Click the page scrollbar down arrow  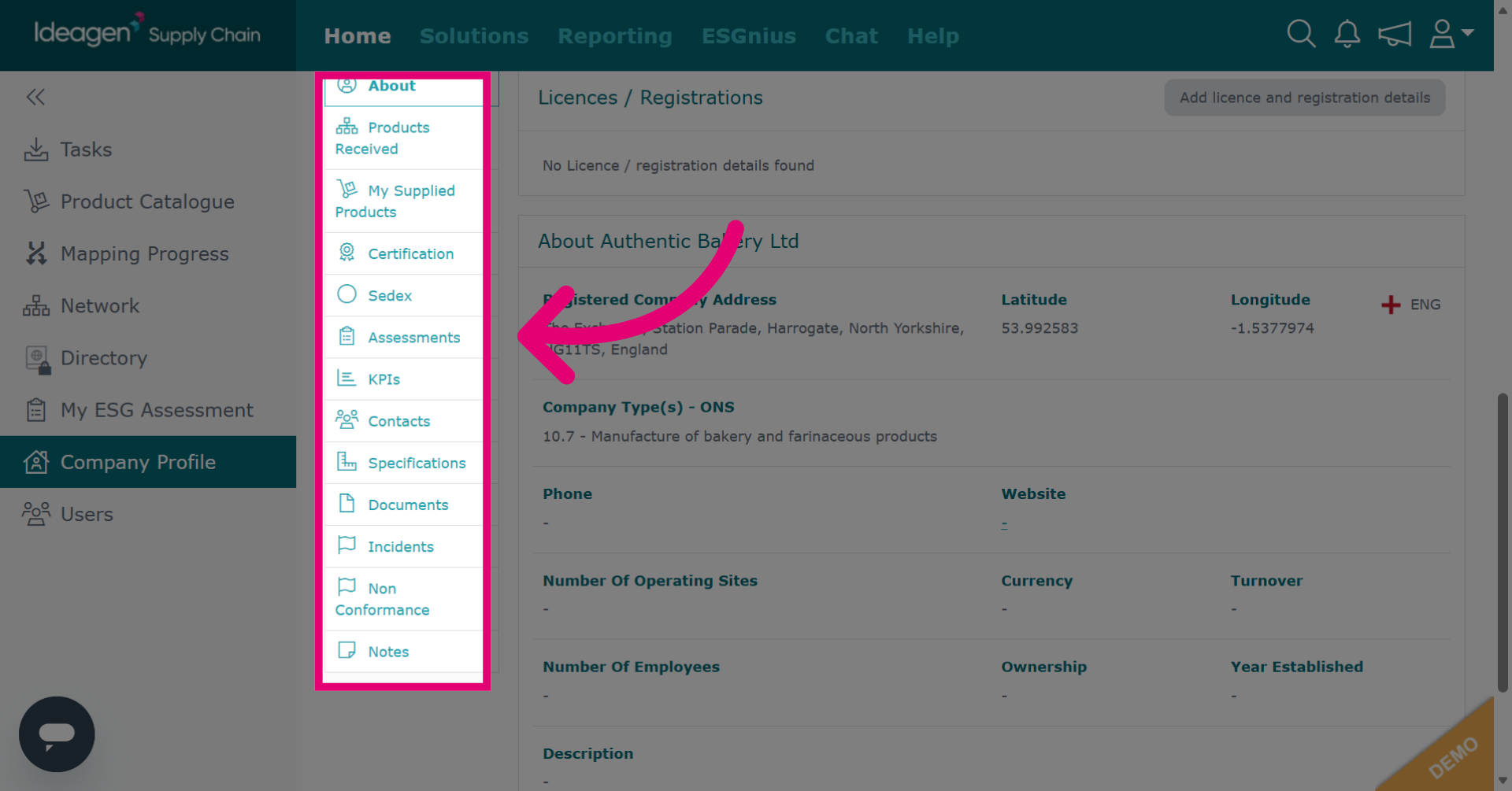click(1503, 781)
